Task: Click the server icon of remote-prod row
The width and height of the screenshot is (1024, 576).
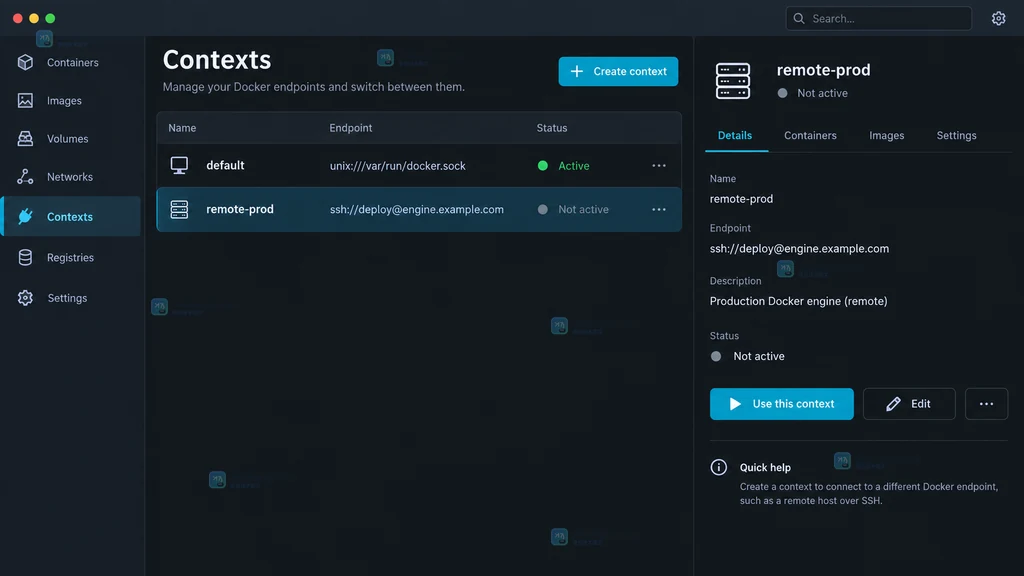Action: [179, 209]
